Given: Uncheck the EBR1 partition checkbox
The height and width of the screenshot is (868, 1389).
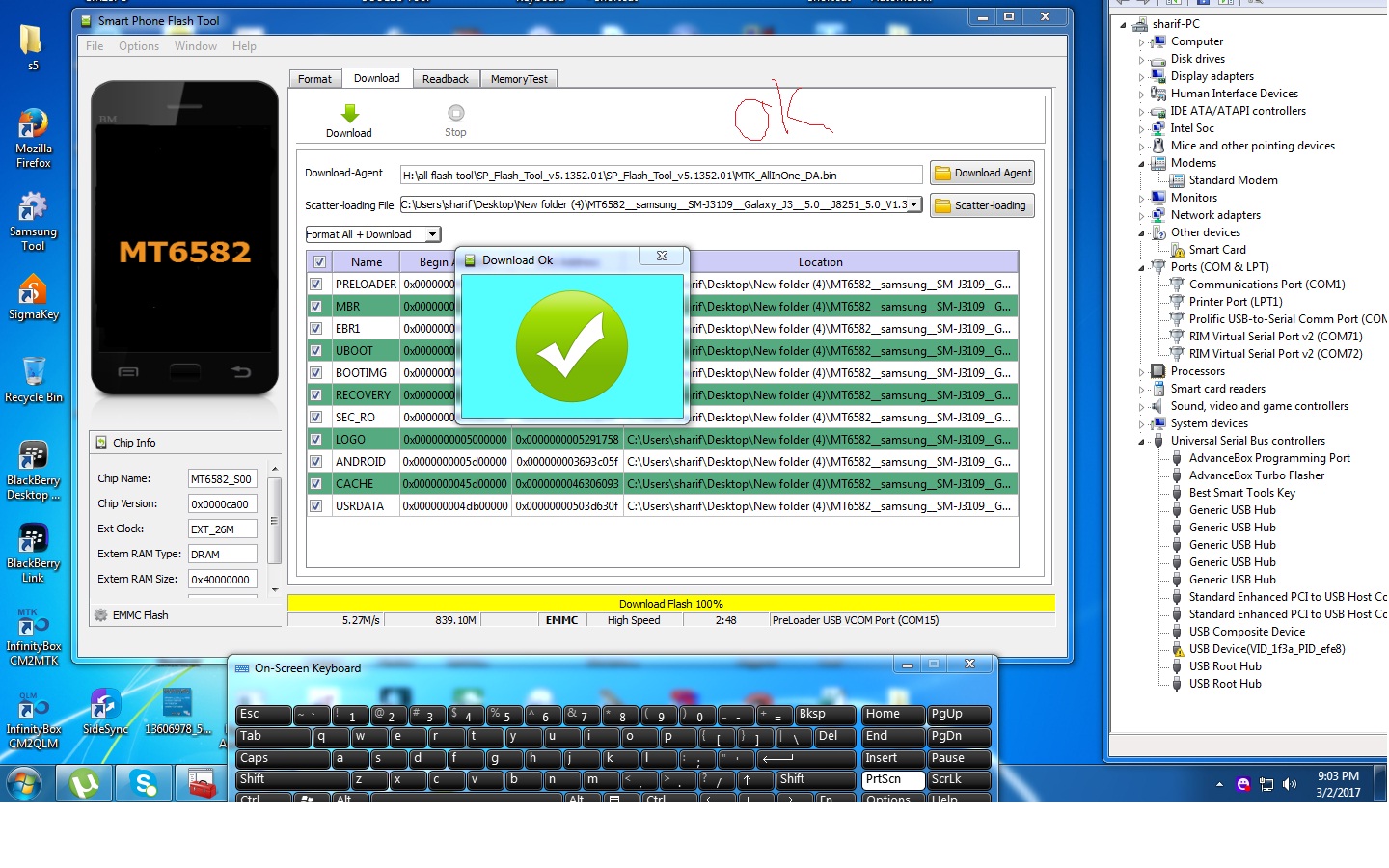Looking at the screenshot, I should pos(315,329).
